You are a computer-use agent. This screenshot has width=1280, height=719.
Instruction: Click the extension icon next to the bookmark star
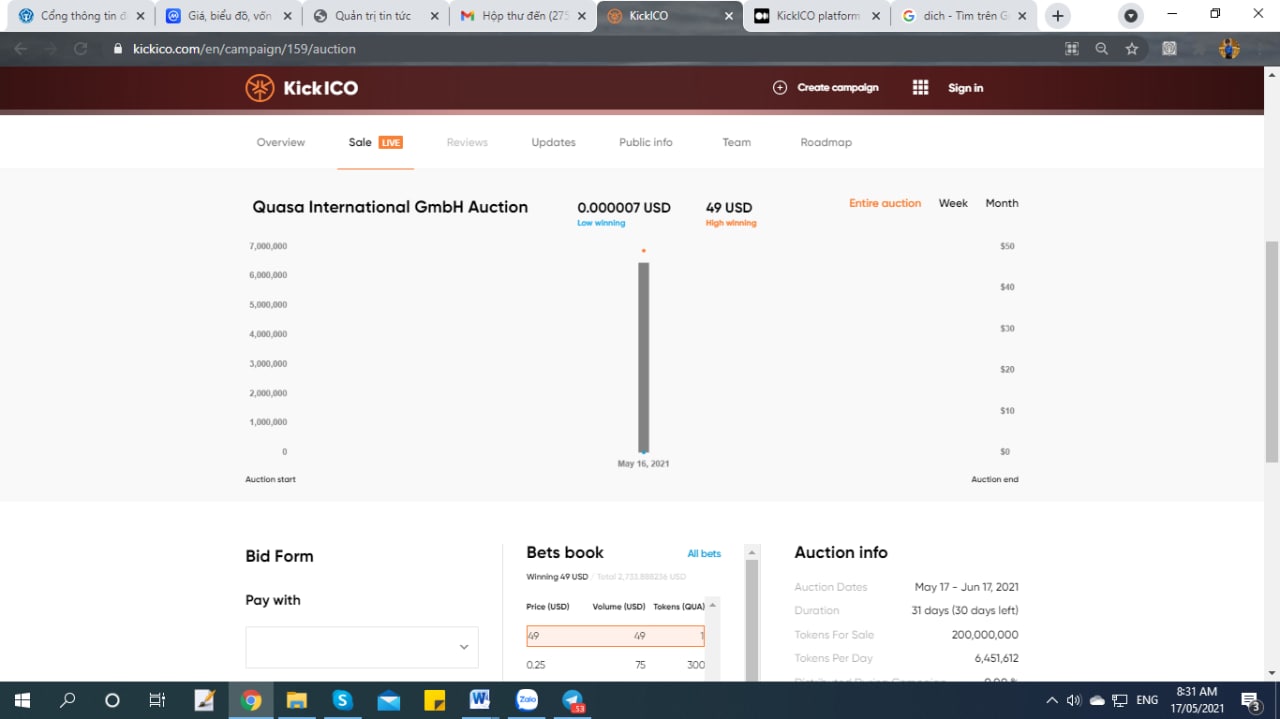(1169, 49)
